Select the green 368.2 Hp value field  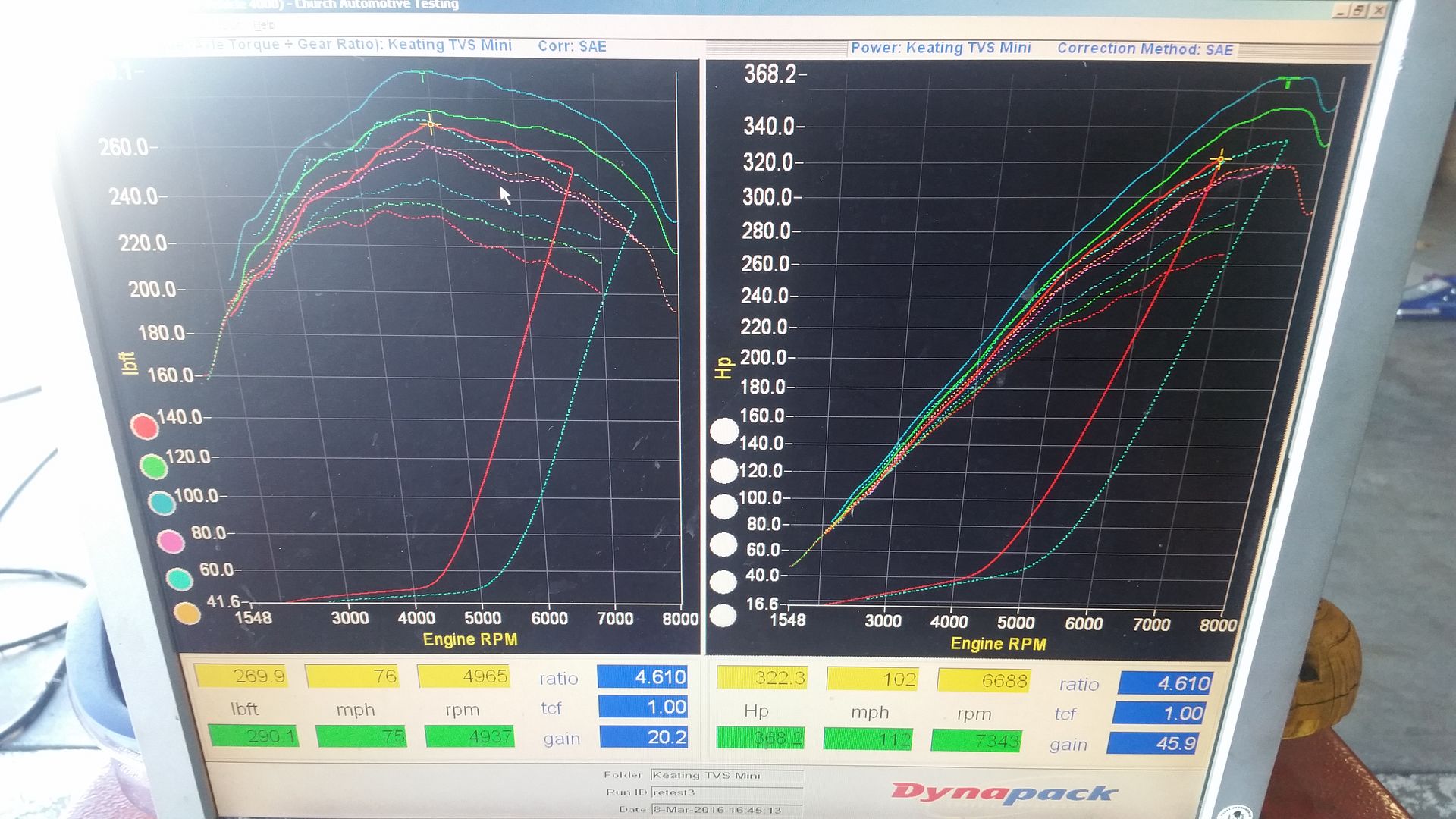click(x=760, y=738)
